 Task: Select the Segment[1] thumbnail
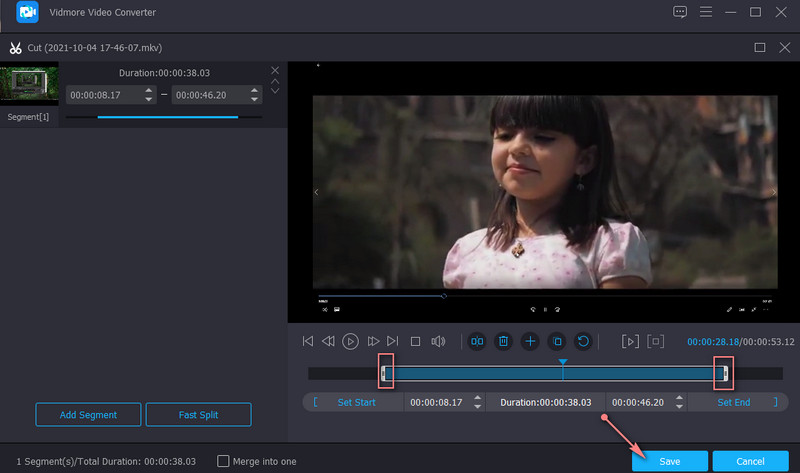click(29, 86)
